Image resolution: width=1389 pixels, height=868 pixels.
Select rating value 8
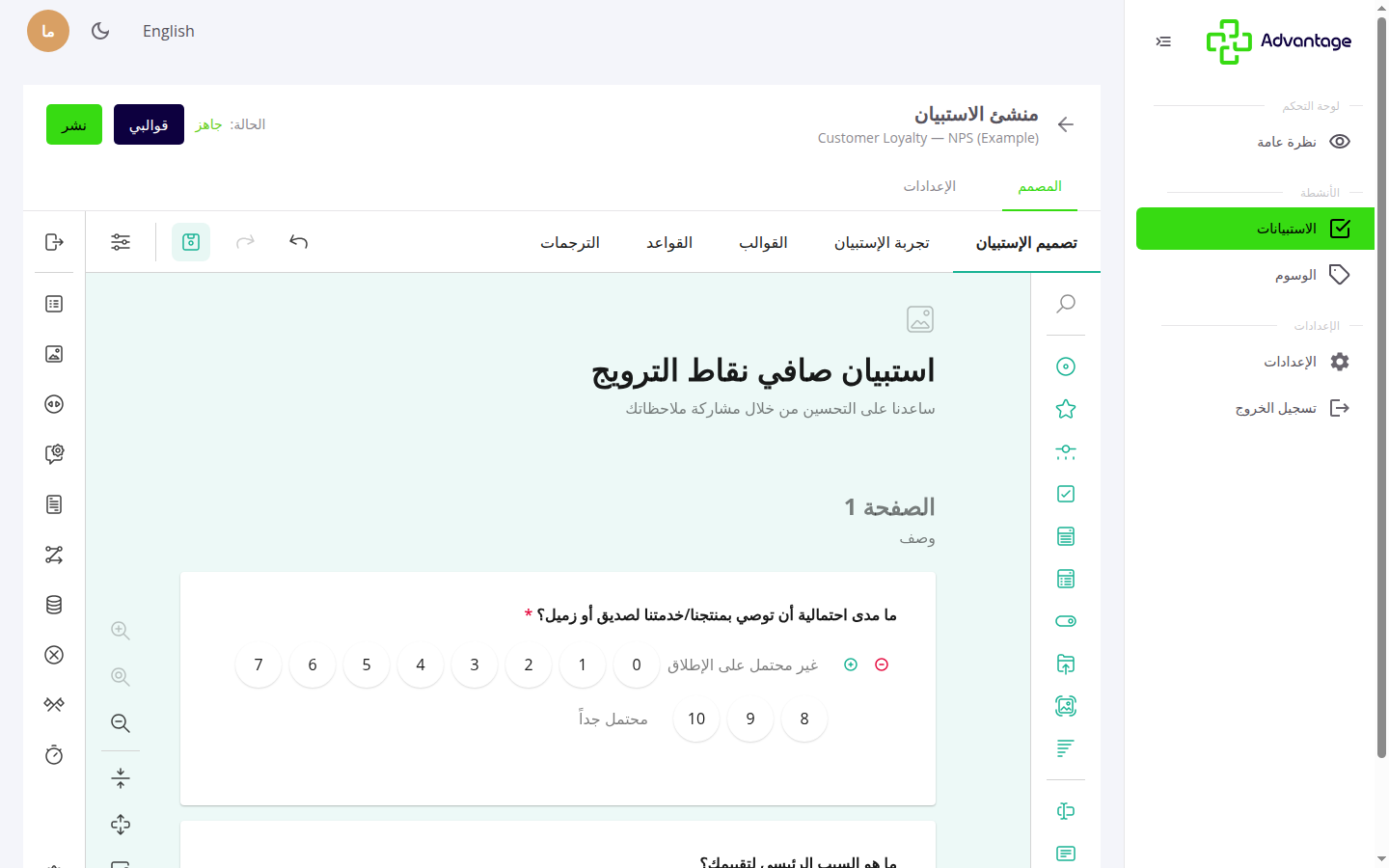(x=804, y=719)
